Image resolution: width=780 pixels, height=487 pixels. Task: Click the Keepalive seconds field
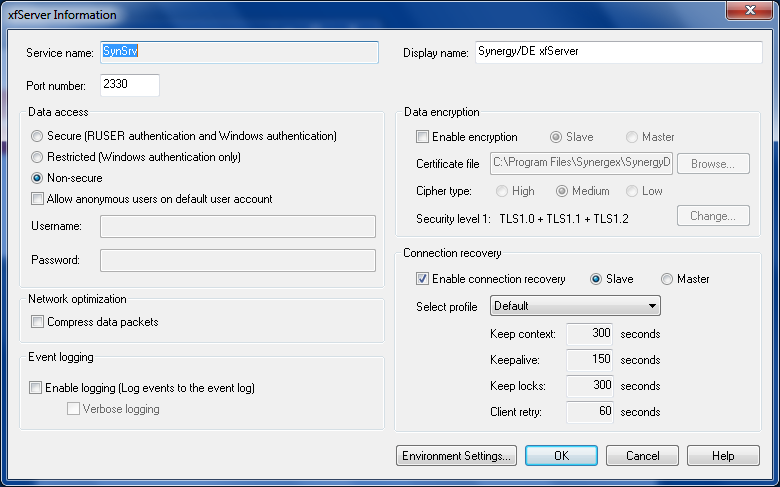(x=589, y=360)
